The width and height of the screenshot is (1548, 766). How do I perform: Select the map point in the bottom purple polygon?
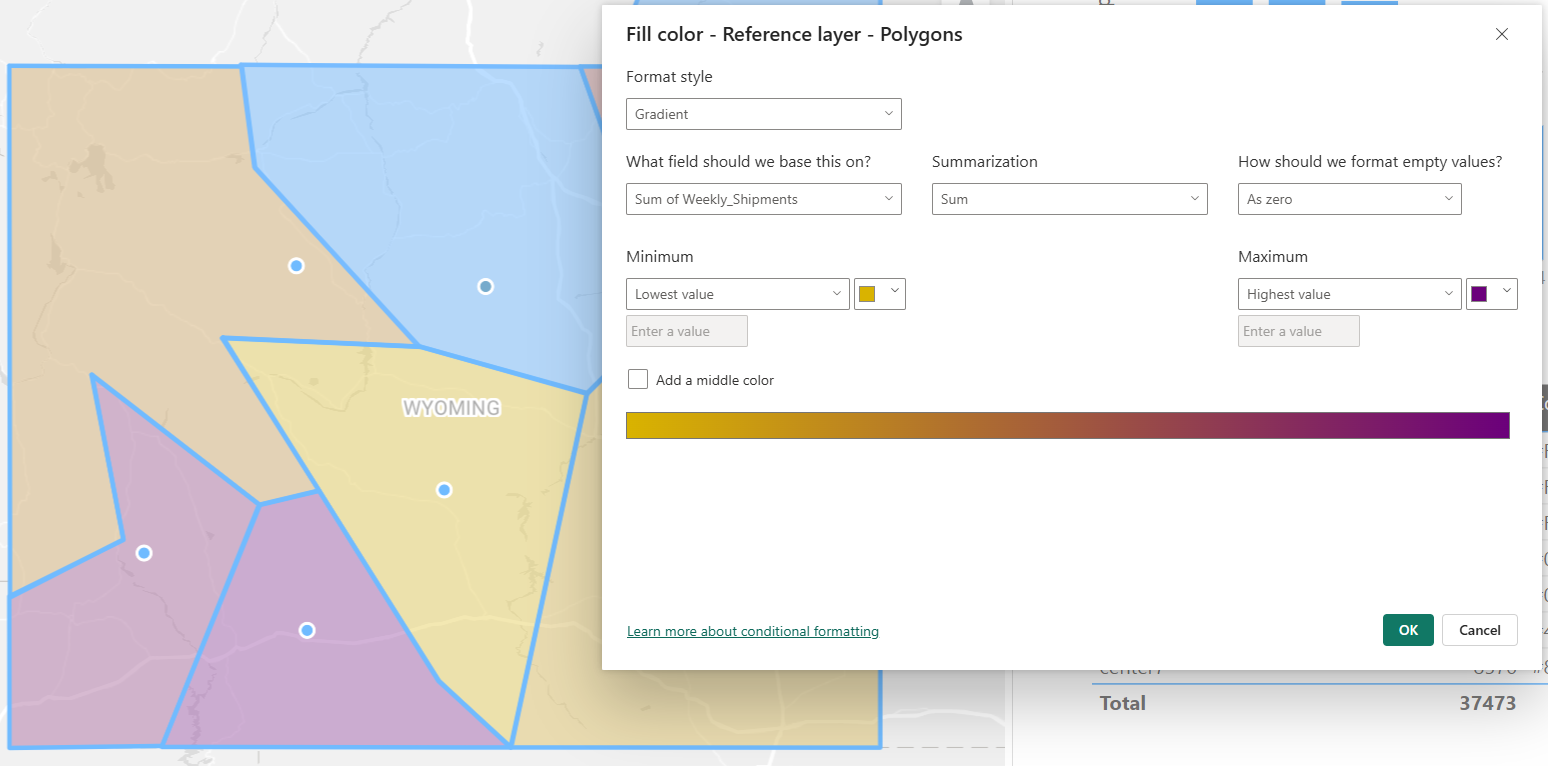[307, 630]
